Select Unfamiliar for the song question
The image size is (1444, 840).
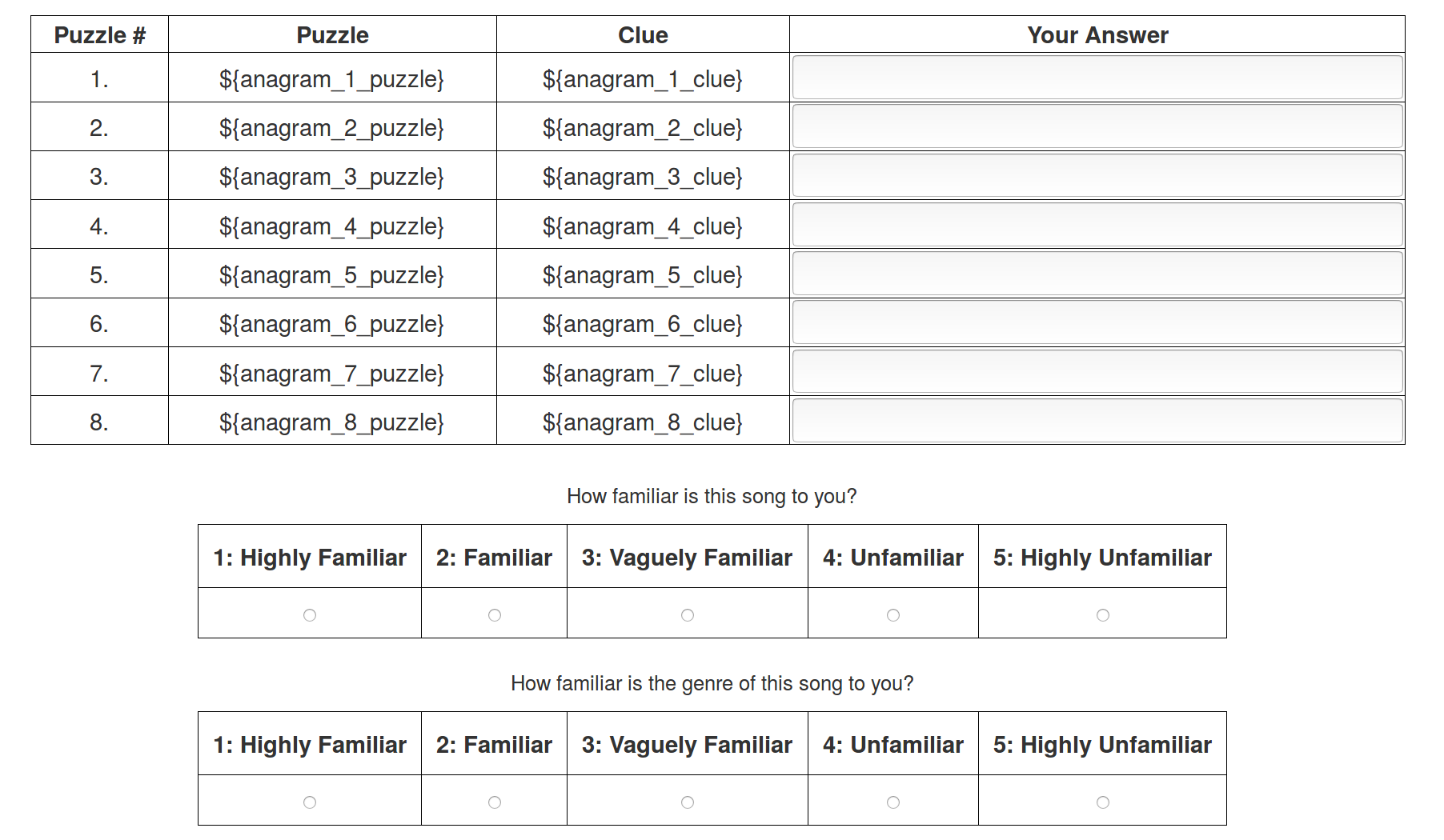click(x=893, y=615)
